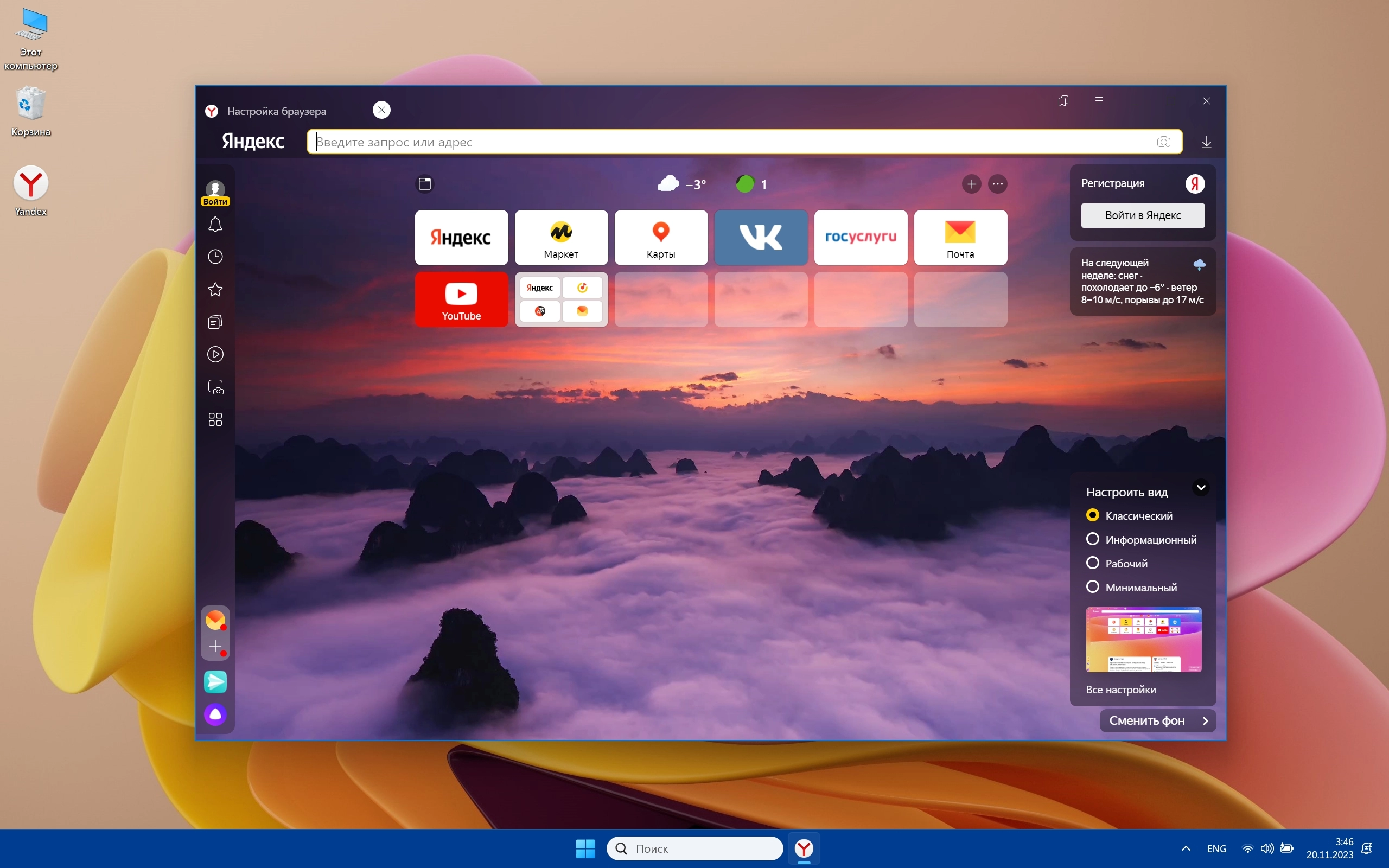1389x868 pixels.
Task: Collapse the Настроить вид panel
Action: pyautogui.click(x=1200, y=488)
